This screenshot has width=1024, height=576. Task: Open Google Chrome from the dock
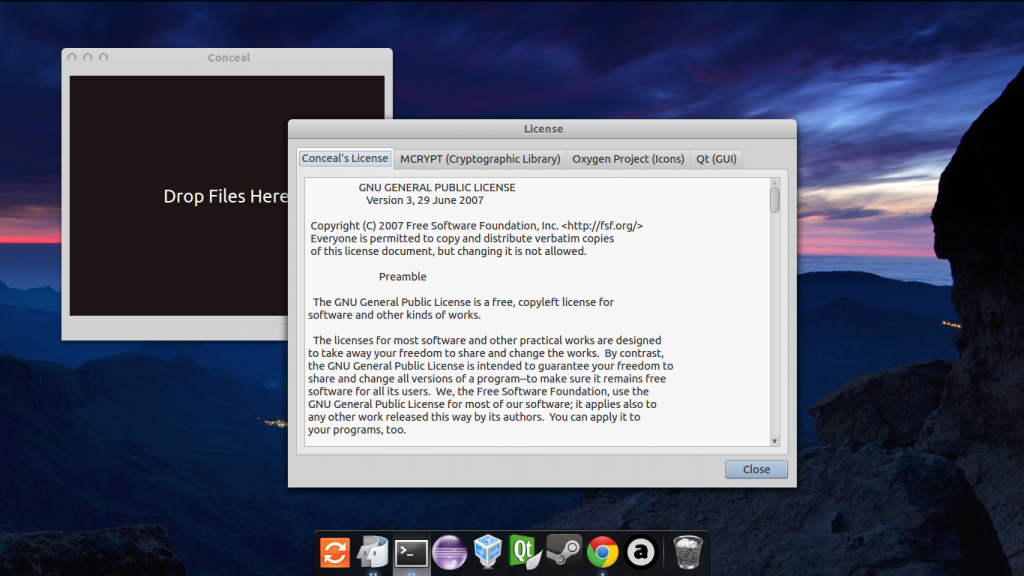[x=602, y=551]
